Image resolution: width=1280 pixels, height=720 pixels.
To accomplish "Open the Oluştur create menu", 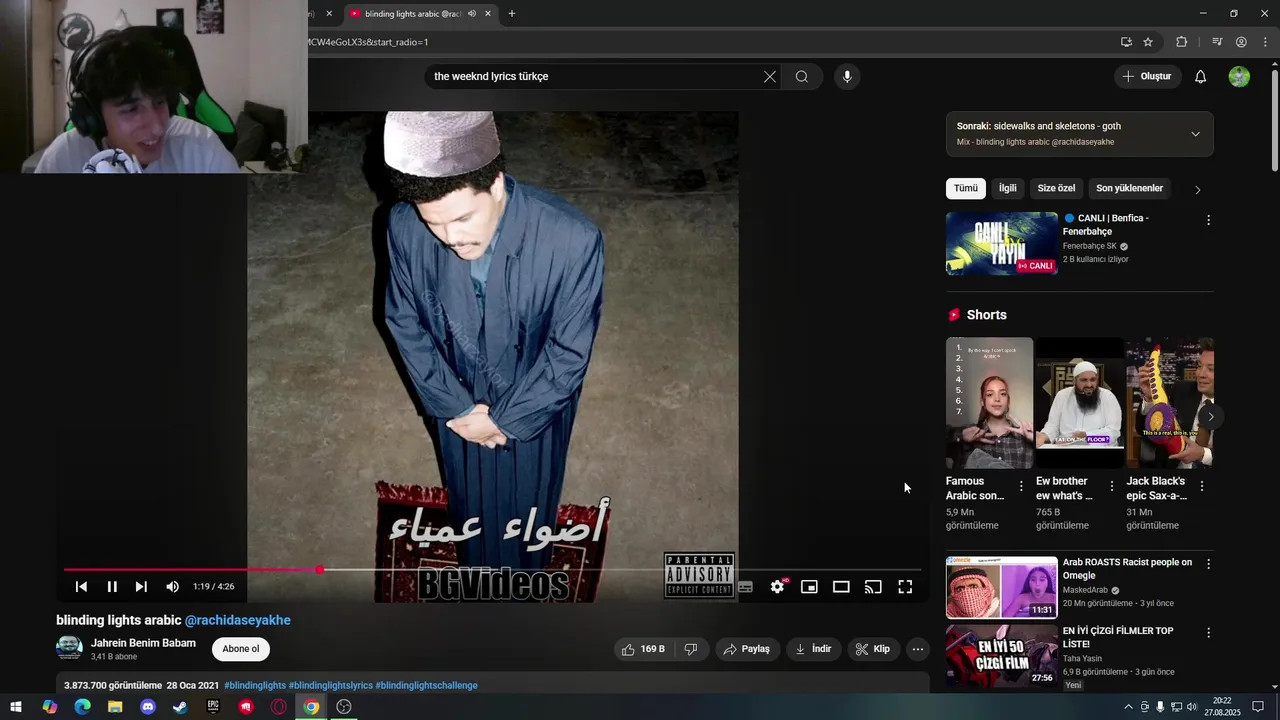I will point(1147,77).
